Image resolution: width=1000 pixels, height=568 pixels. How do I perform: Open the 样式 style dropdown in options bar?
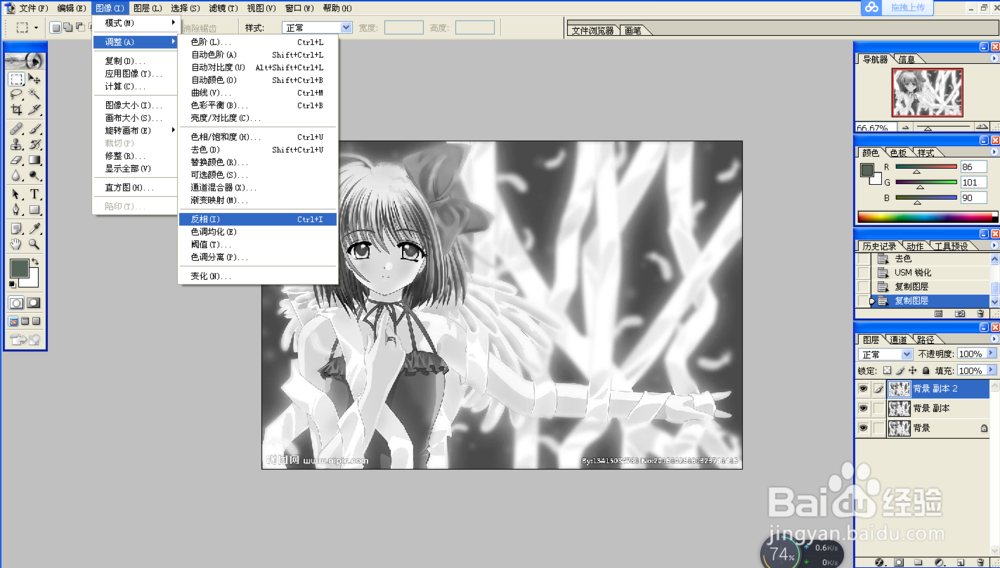pos(346,27)
